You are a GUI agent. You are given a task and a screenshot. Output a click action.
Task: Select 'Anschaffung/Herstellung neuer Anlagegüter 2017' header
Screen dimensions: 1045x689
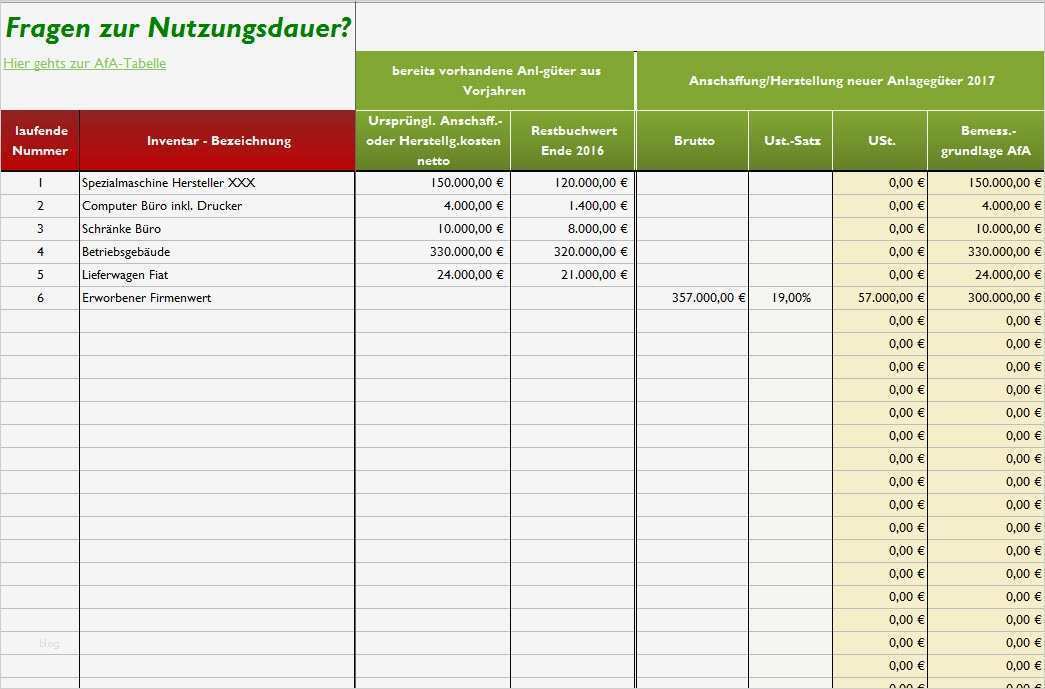[841, 81]
